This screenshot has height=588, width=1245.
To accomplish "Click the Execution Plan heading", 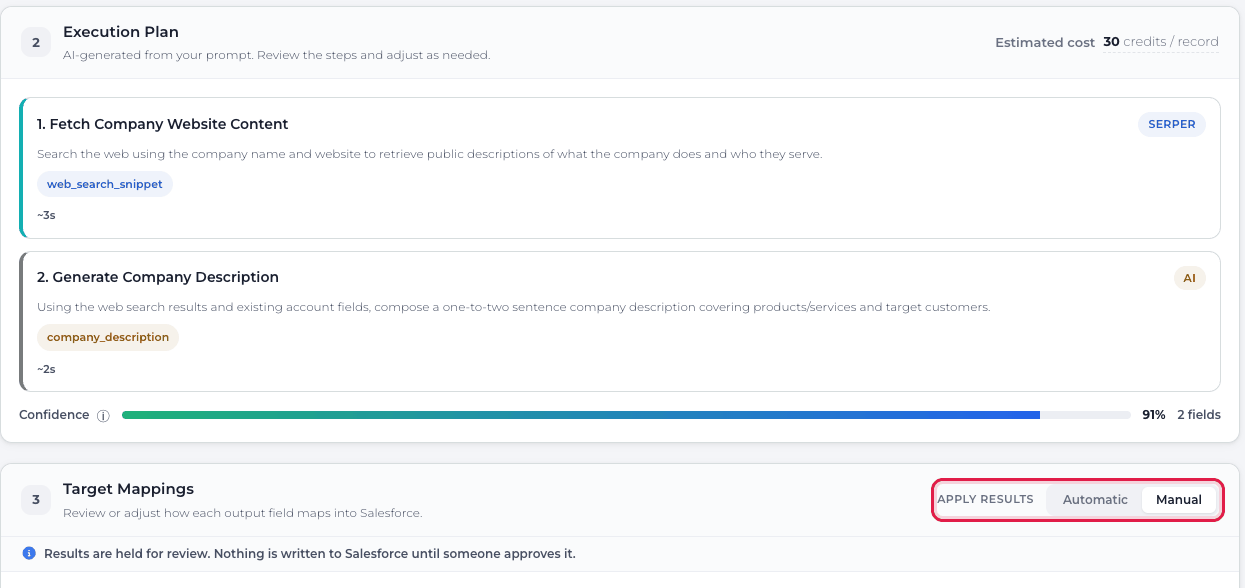I will tap(121, 33).
